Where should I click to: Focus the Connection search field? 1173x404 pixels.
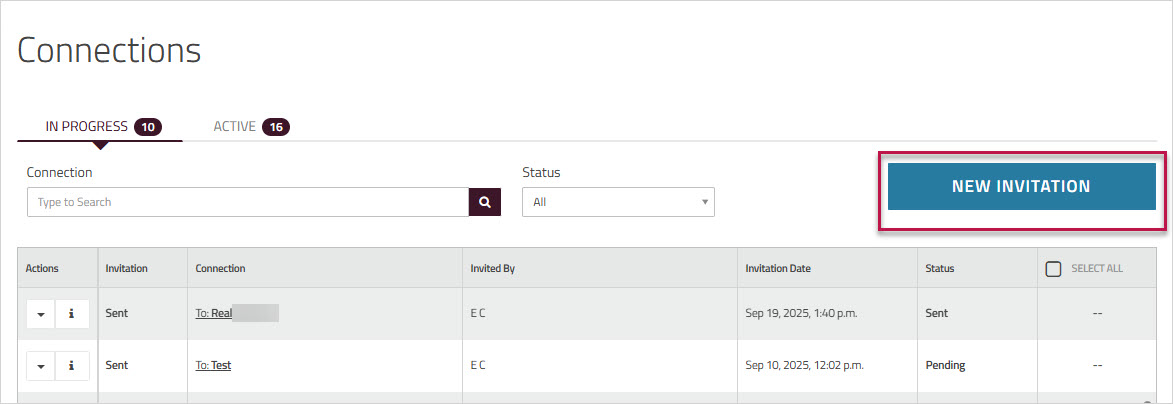tap(248, 202)
